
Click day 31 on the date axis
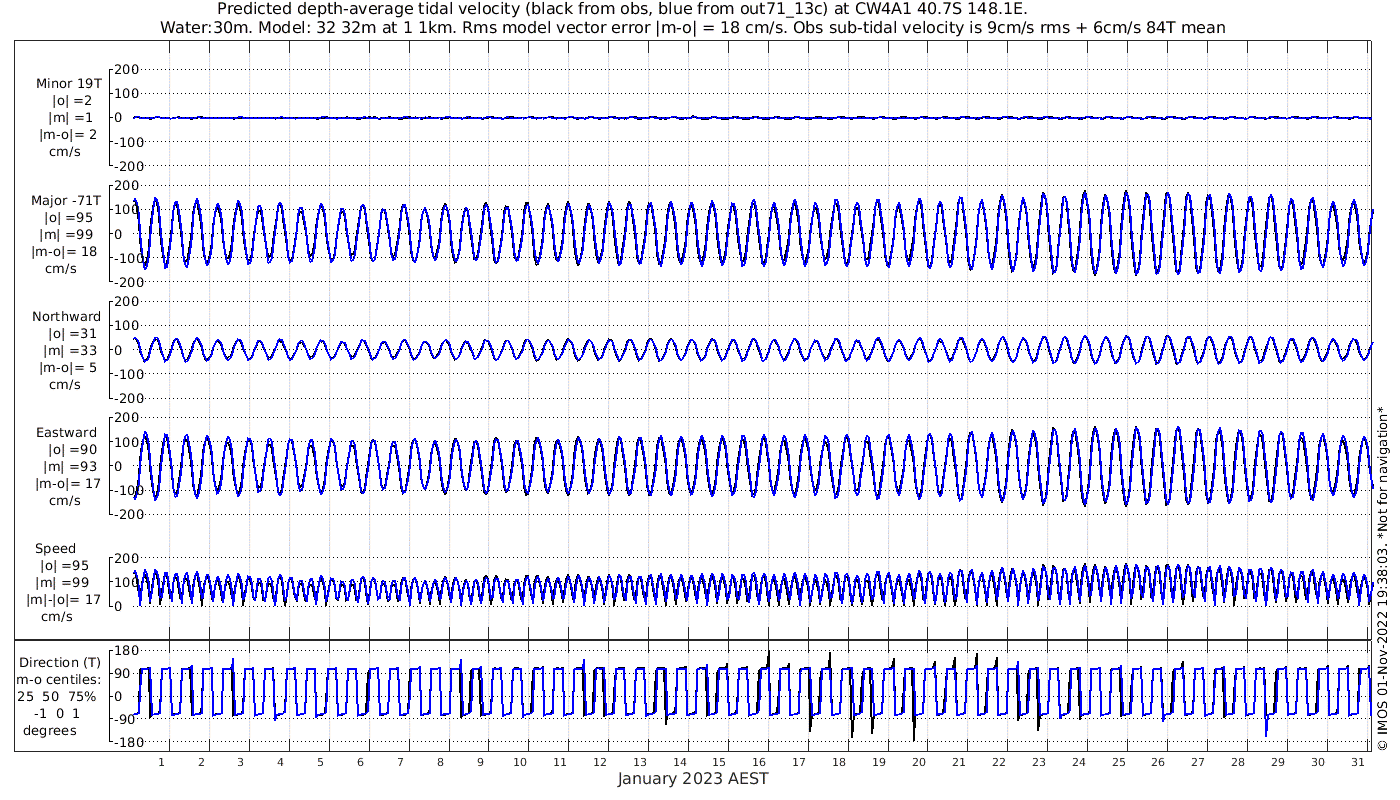[x=1357, y=762]
